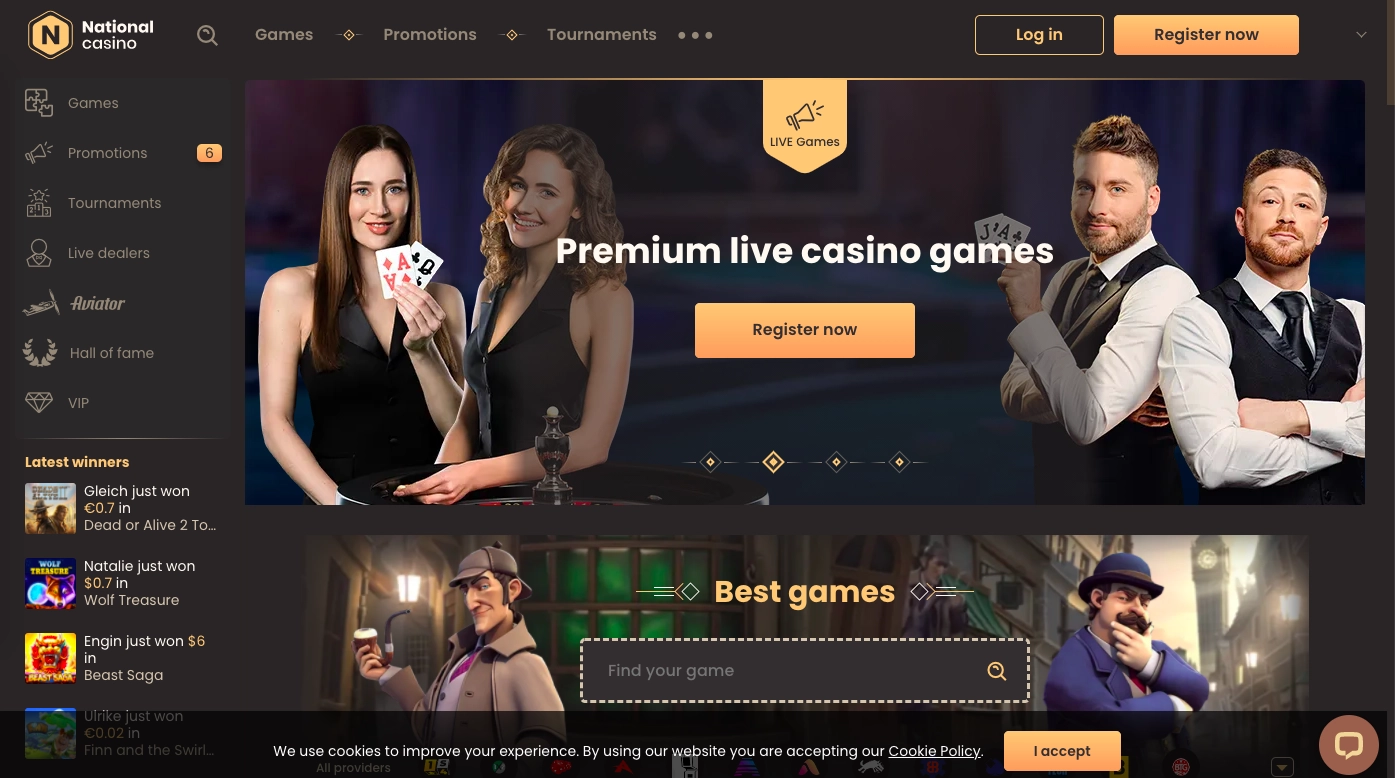This screenshot has width=1395, height=778.
Task: Open the Cookie Policy link
Action: tap(934, 751)
